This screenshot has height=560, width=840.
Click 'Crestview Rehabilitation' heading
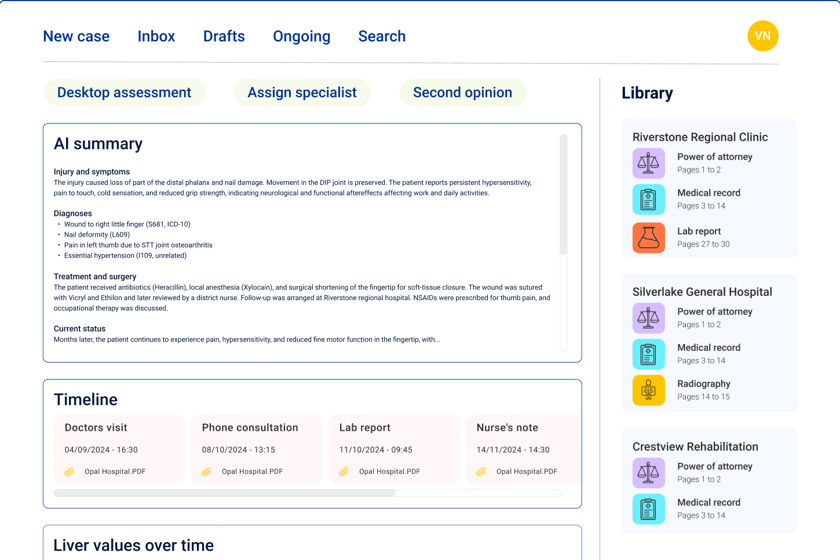695,446
